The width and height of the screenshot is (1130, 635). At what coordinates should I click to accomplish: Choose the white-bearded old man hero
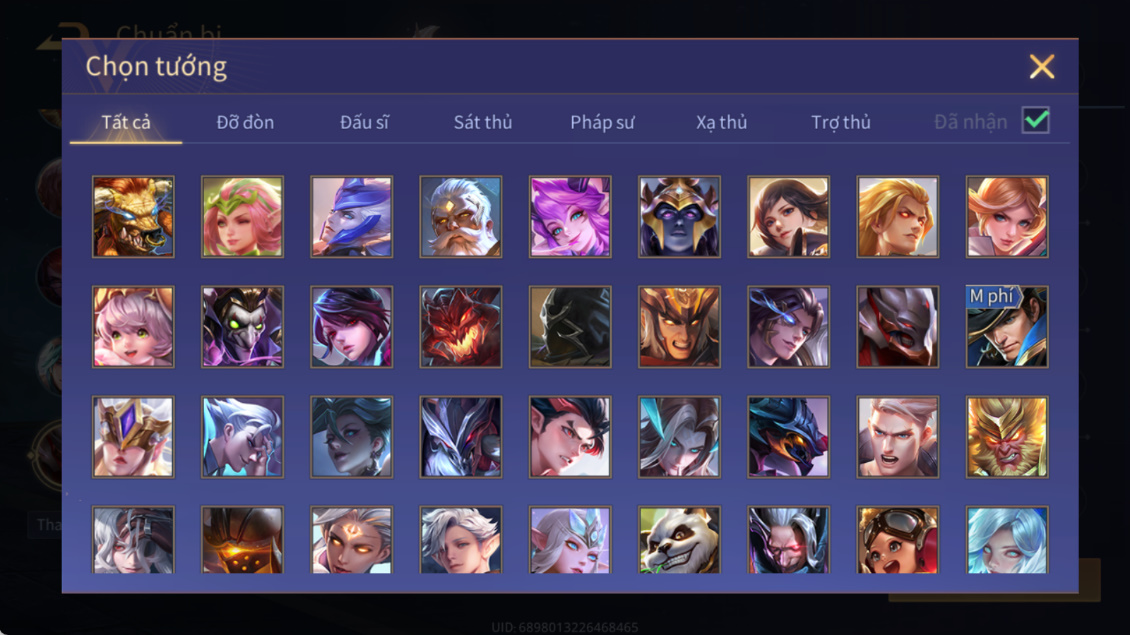461,217
